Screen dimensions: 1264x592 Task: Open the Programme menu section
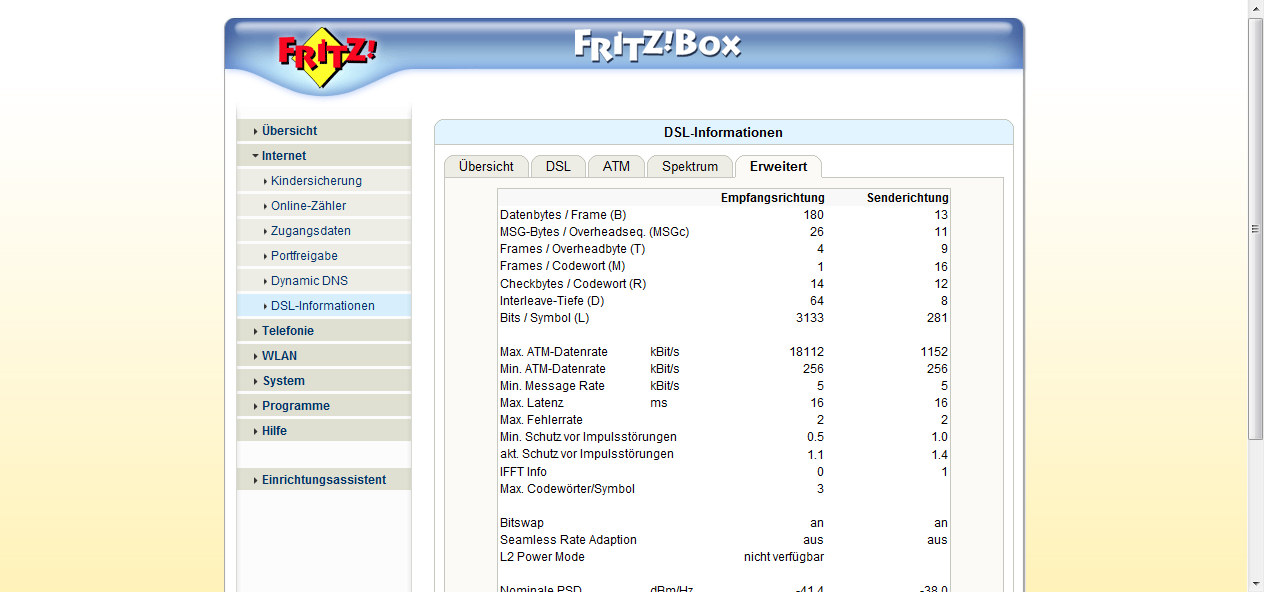pos(295,406)
